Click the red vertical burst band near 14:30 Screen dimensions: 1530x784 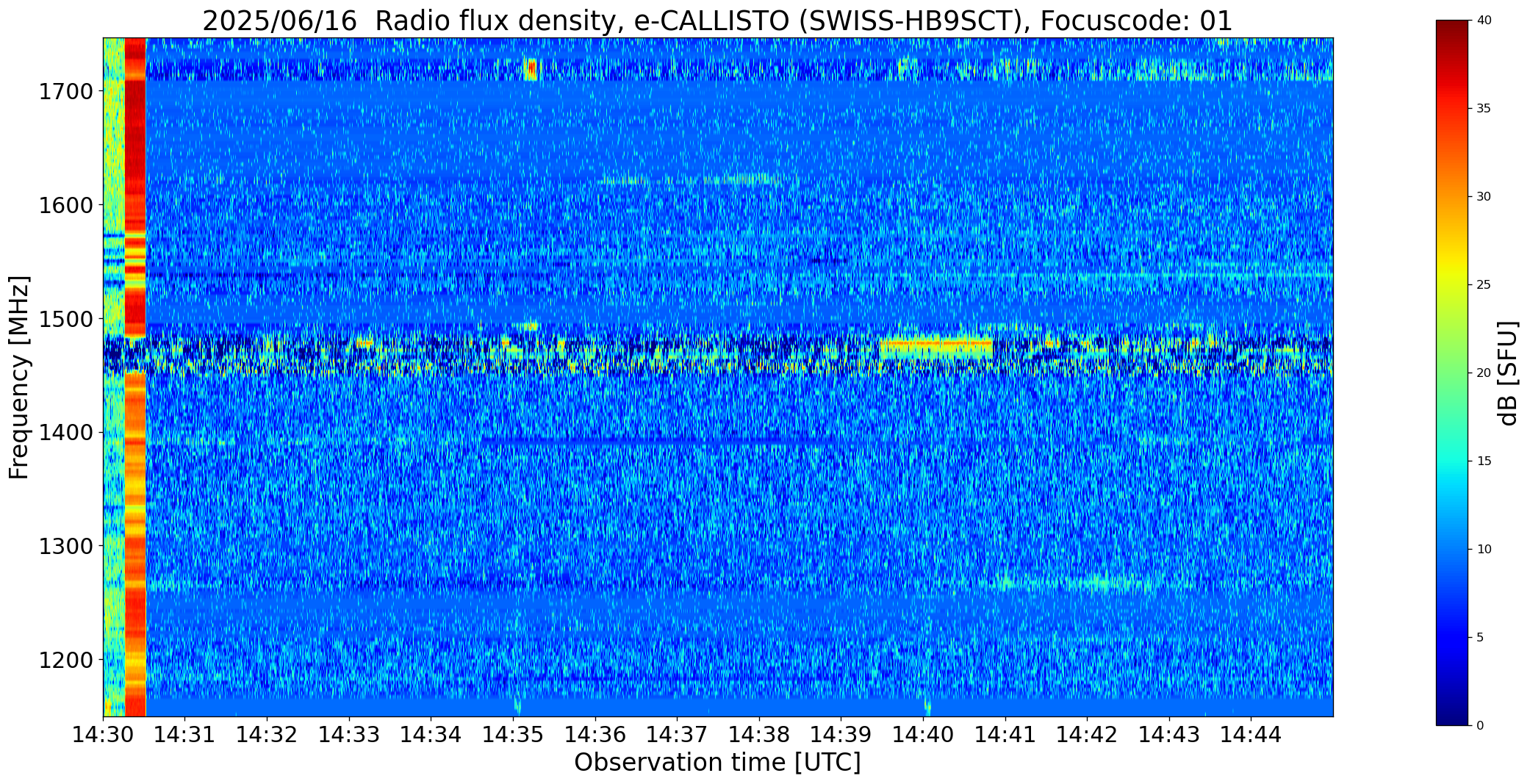tap(135, 377)
